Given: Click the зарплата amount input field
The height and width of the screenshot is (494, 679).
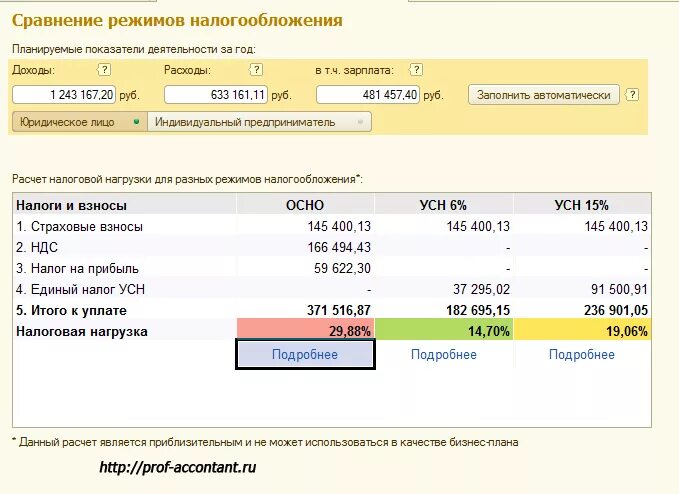Looking at the screenshot, I should (x=368, y=95).
